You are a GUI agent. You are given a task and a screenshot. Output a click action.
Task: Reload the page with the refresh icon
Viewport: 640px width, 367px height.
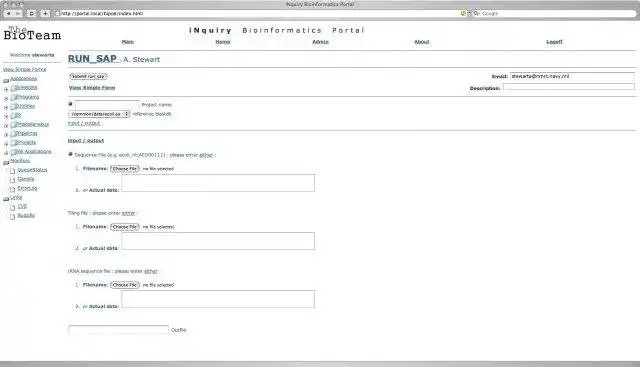pyautogui.click(x=31, y=13)
